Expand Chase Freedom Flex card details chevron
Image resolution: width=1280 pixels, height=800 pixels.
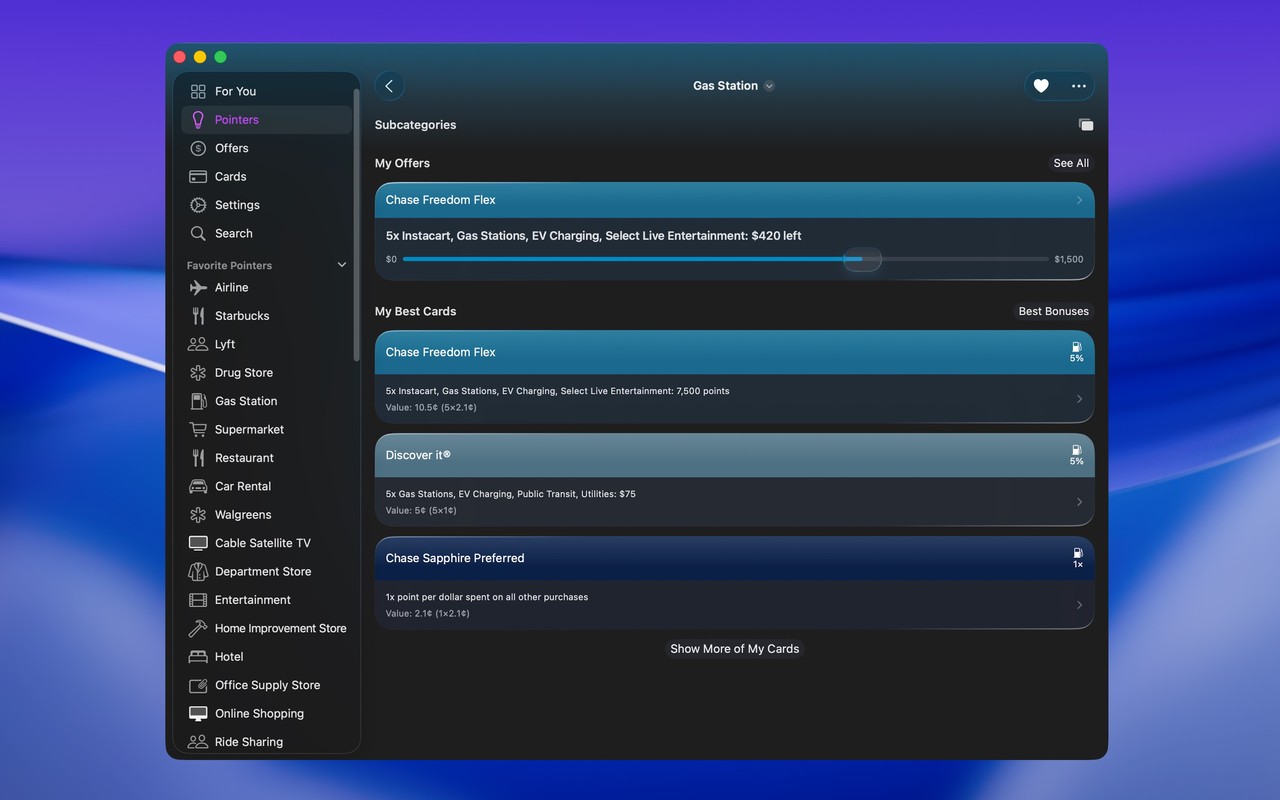[x=1079, y=399]
